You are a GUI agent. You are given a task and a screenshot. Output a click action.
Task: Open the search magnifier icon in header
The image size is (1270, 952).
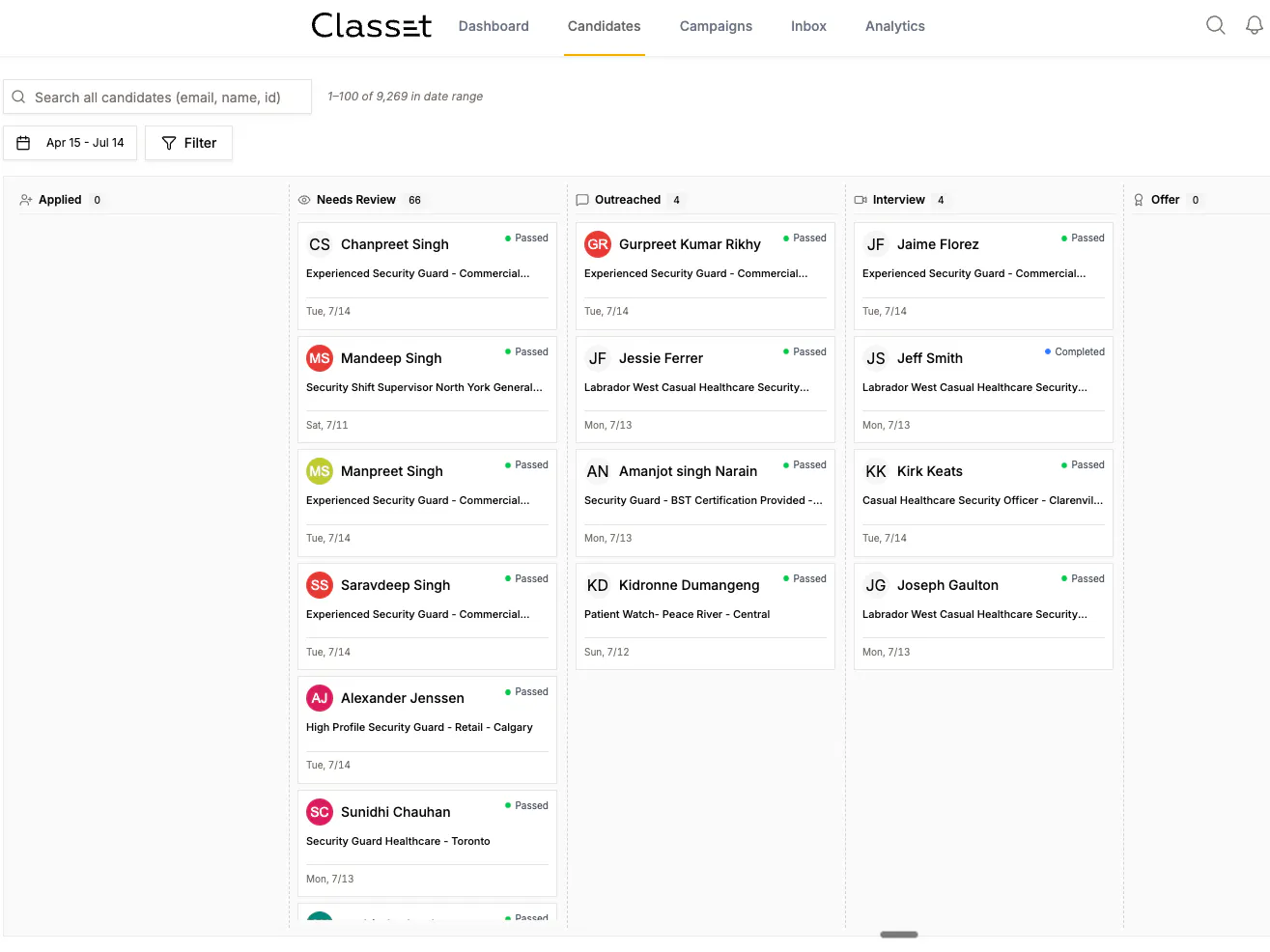pos(1215,25)
